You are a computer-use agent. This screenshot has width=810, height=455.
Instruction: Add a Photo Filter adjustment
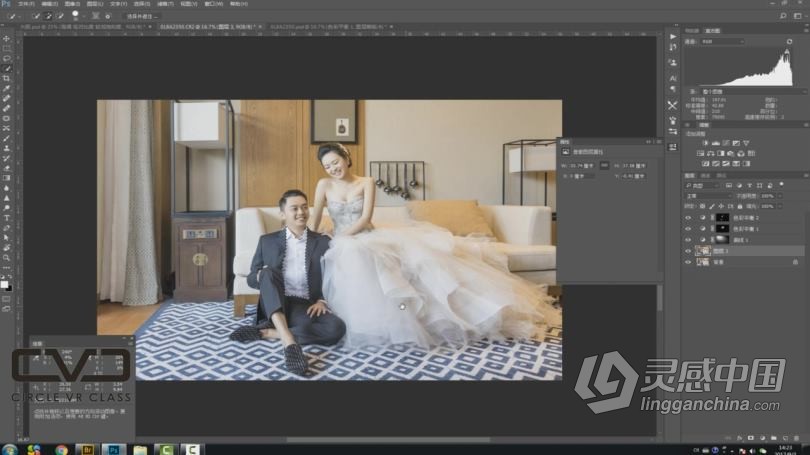pyautogui.click(x=730, y=153)
